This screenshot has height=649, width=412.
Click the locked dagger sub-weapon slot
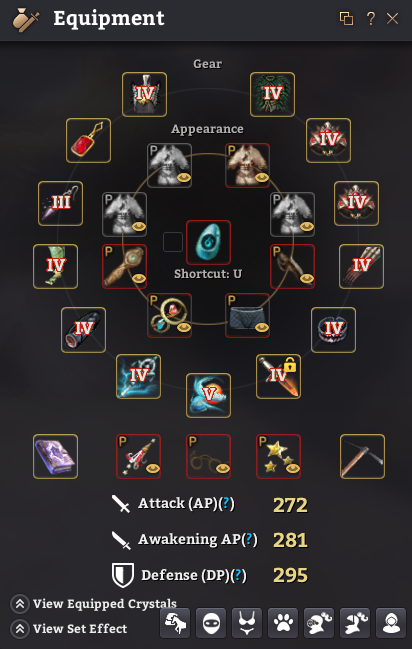(278, 376)
